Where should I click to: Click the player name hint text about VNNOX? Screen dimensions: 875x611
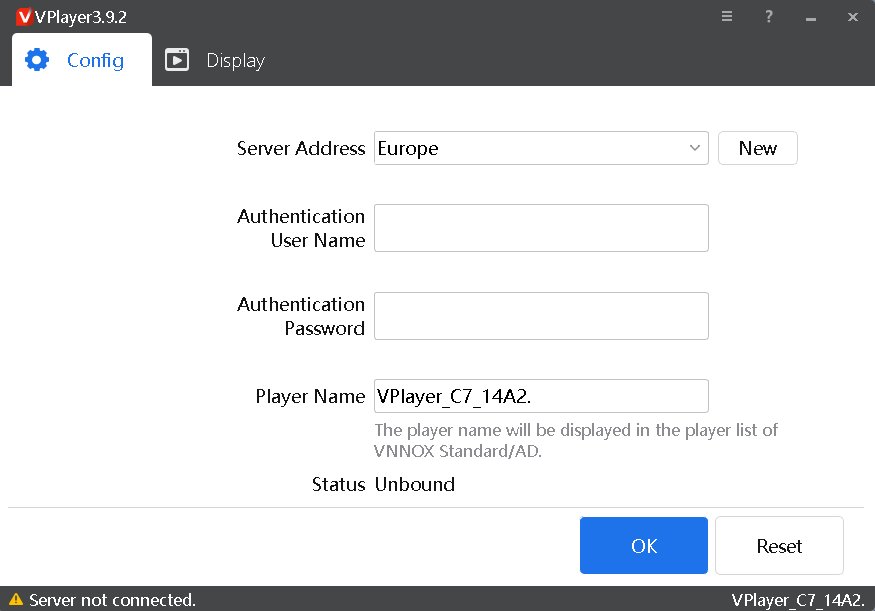[575, 440]
